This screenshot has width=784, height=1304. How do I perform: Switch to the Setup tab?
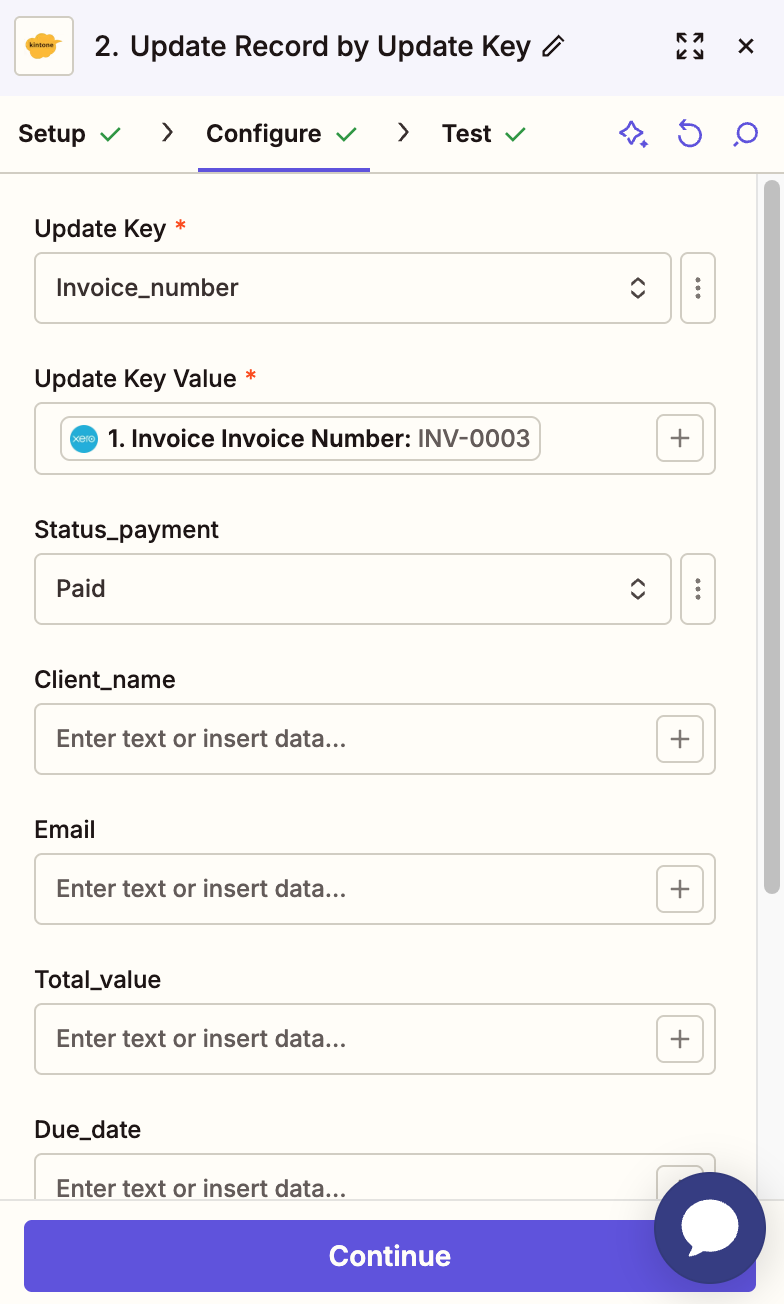click(x=53, y=133)
